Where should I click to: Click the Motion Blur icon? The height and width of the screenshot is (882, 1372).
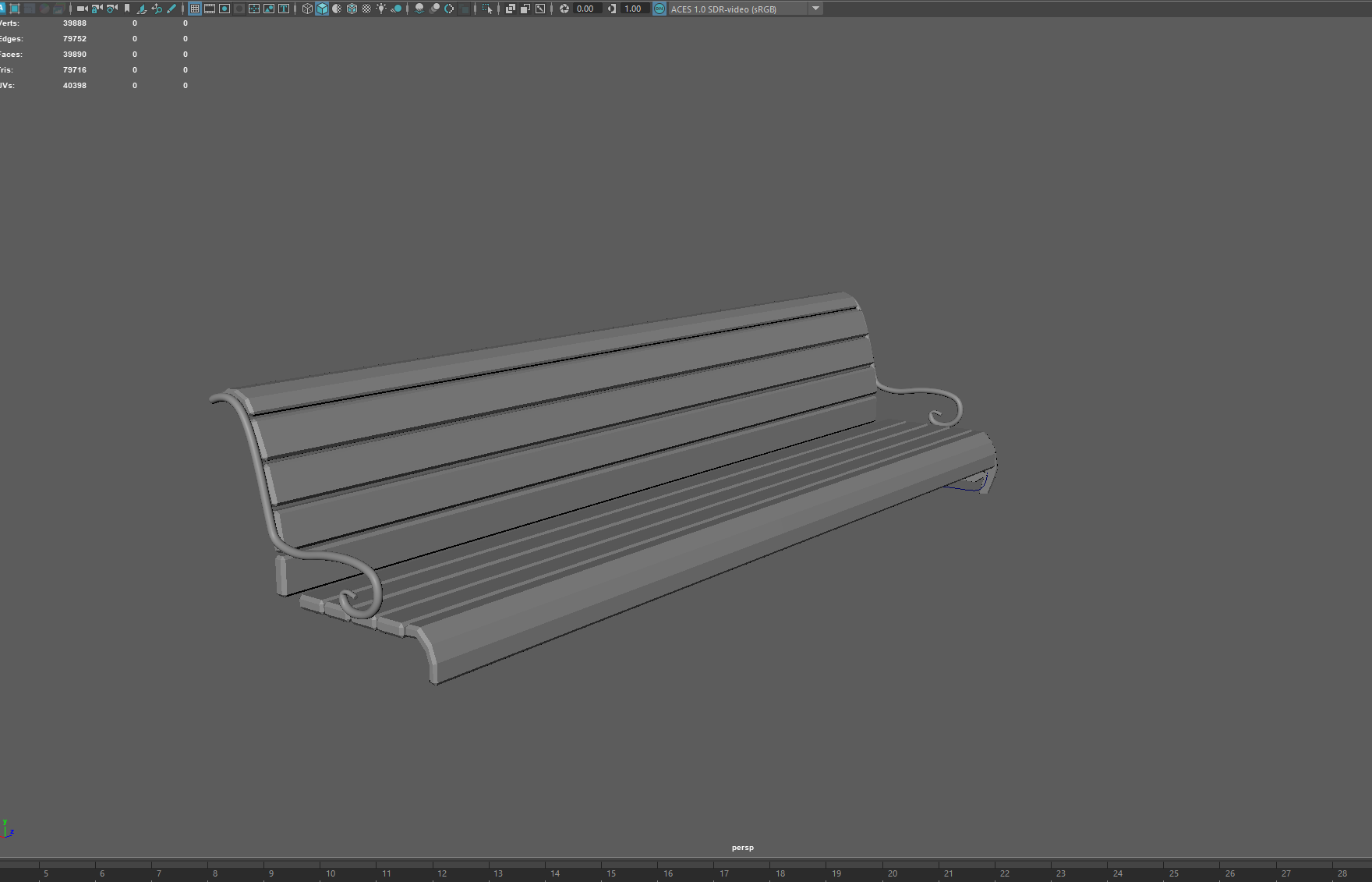pos(434,9)
